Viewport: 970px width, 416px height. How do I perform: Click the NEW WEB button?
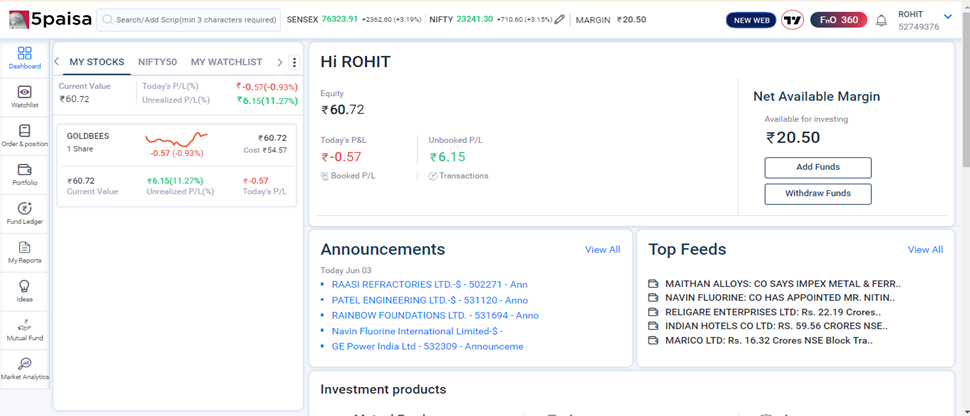point(752,20)
